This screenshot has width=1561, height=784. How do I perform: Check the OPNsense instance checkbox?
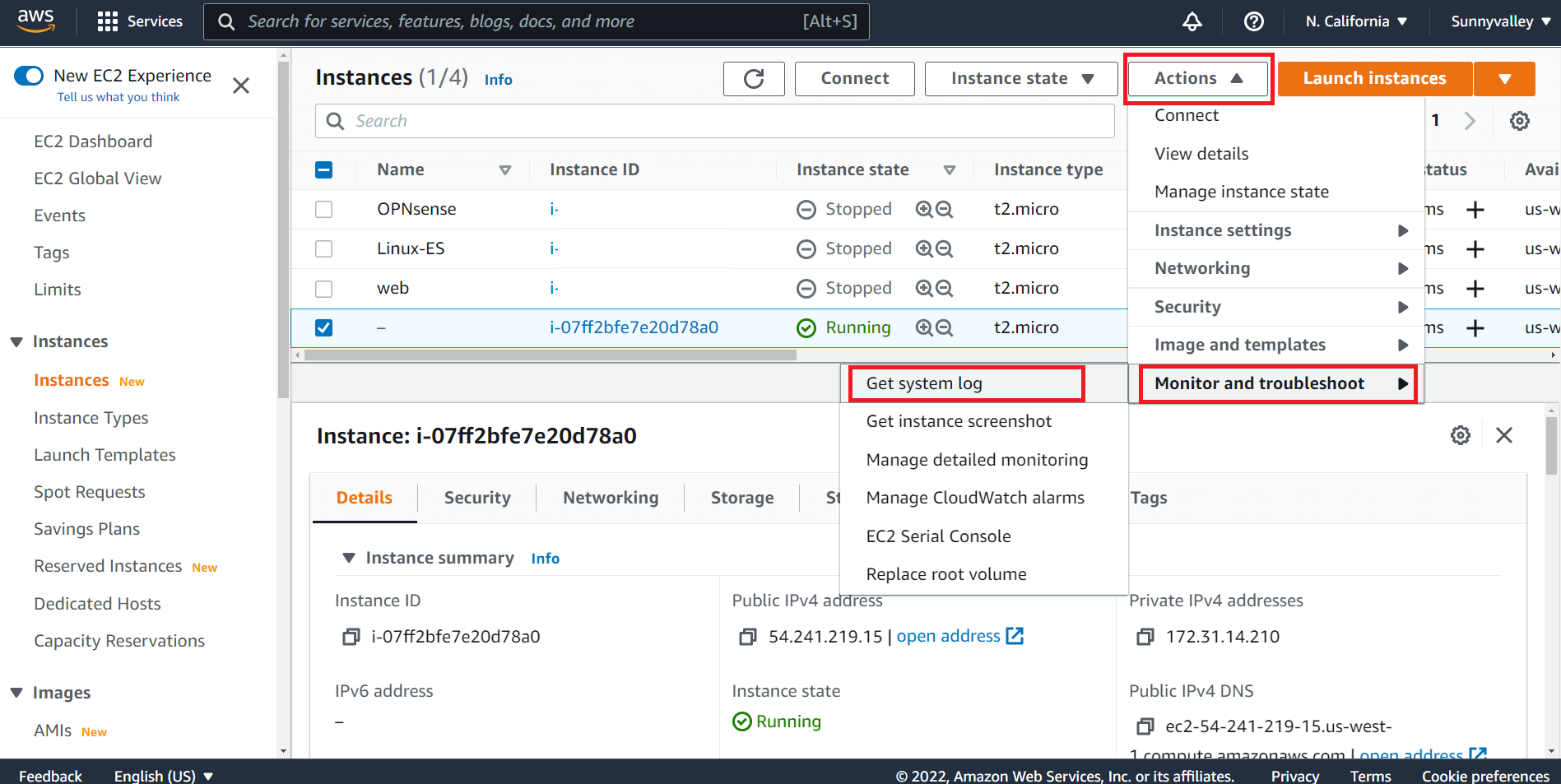(323, 209)
